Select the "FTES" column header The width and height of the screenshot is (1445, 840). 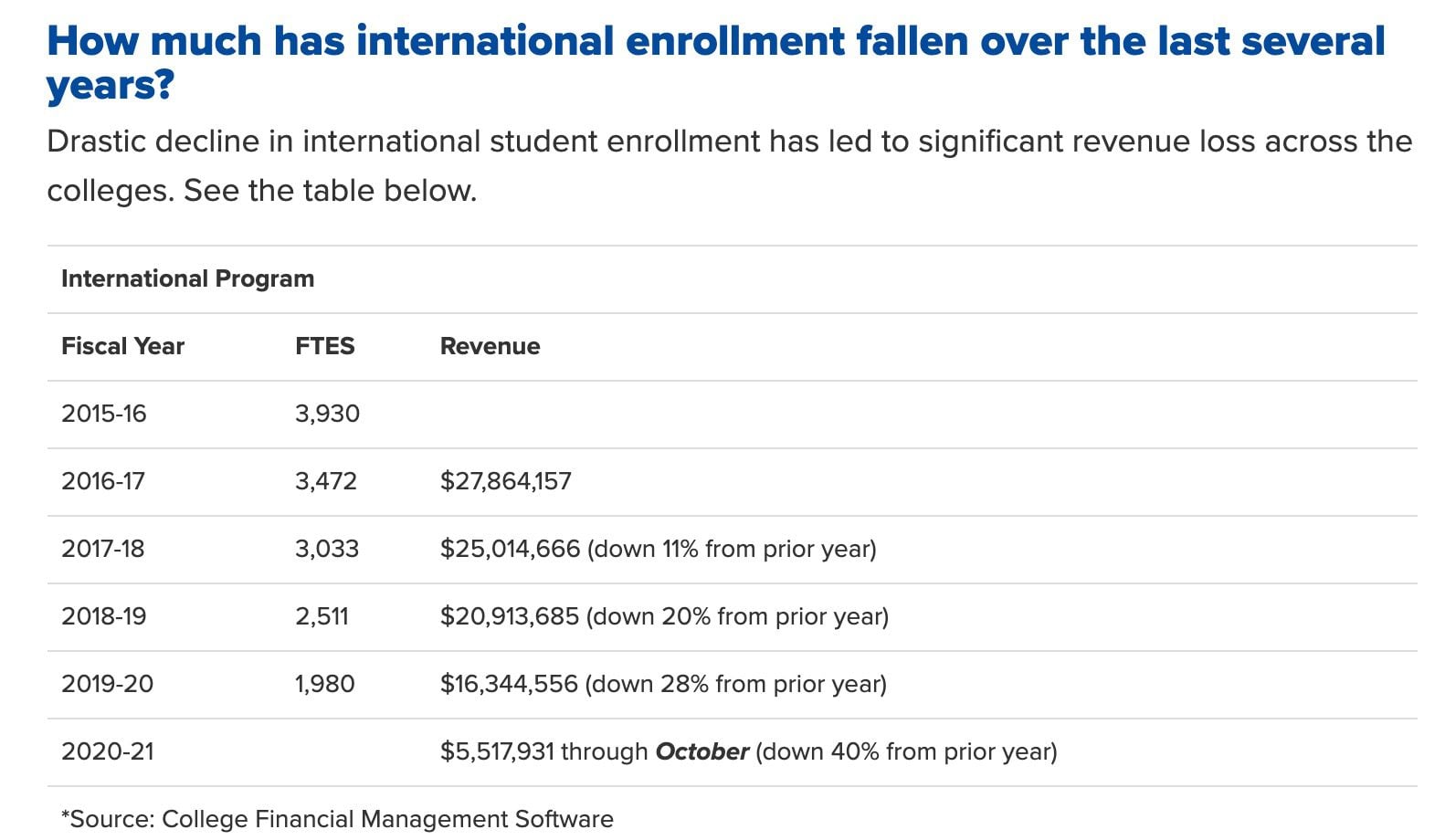[324, 346]
